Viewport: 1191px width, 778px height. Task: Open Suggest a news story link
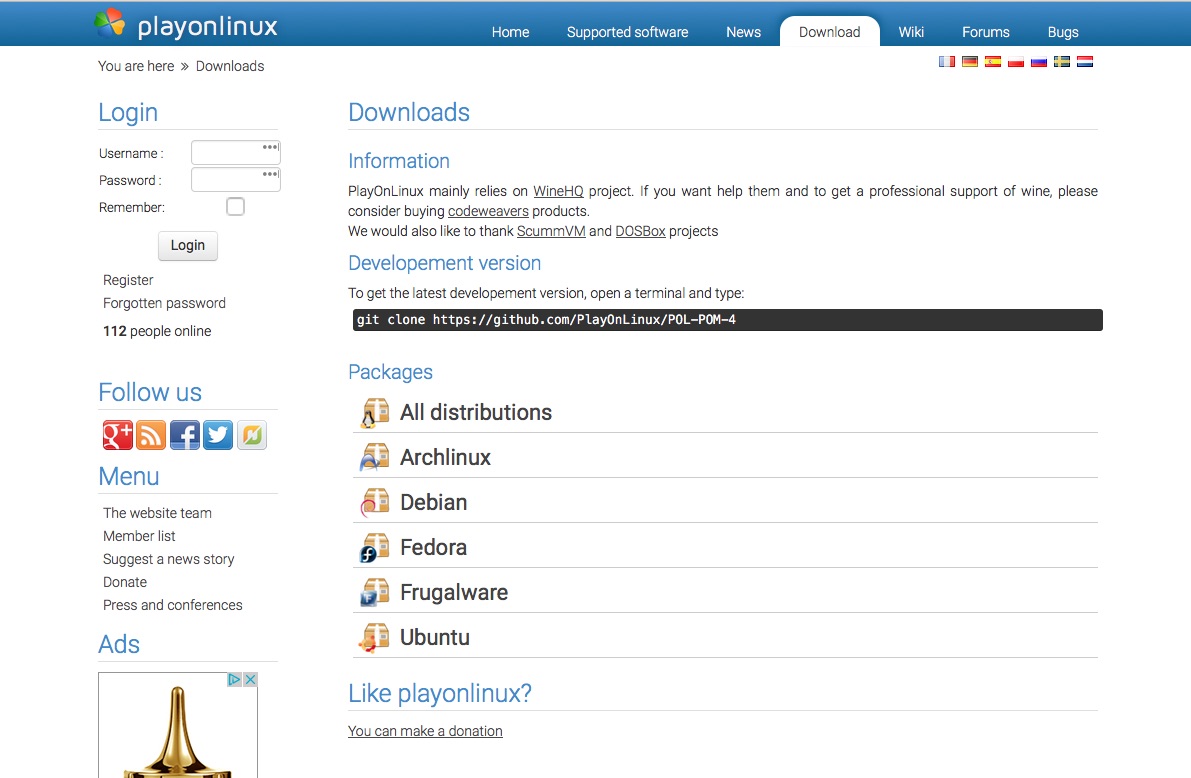[x=169, y=559]
